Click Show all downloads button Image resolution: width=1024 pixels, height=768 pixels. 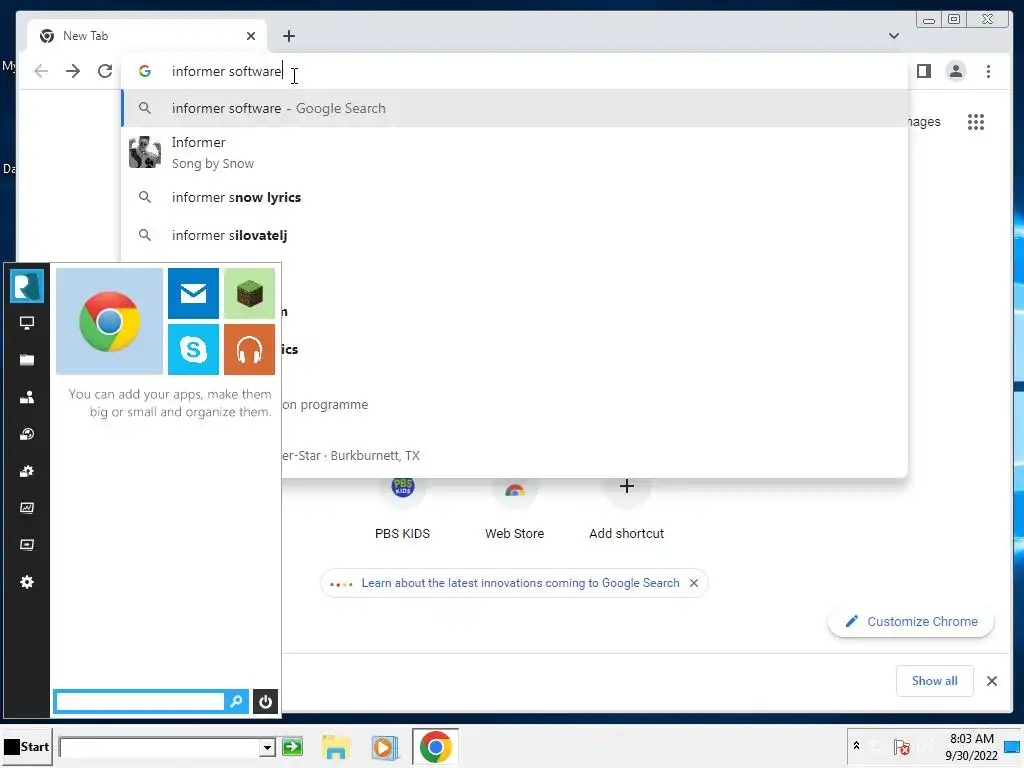tap(935, 681)
